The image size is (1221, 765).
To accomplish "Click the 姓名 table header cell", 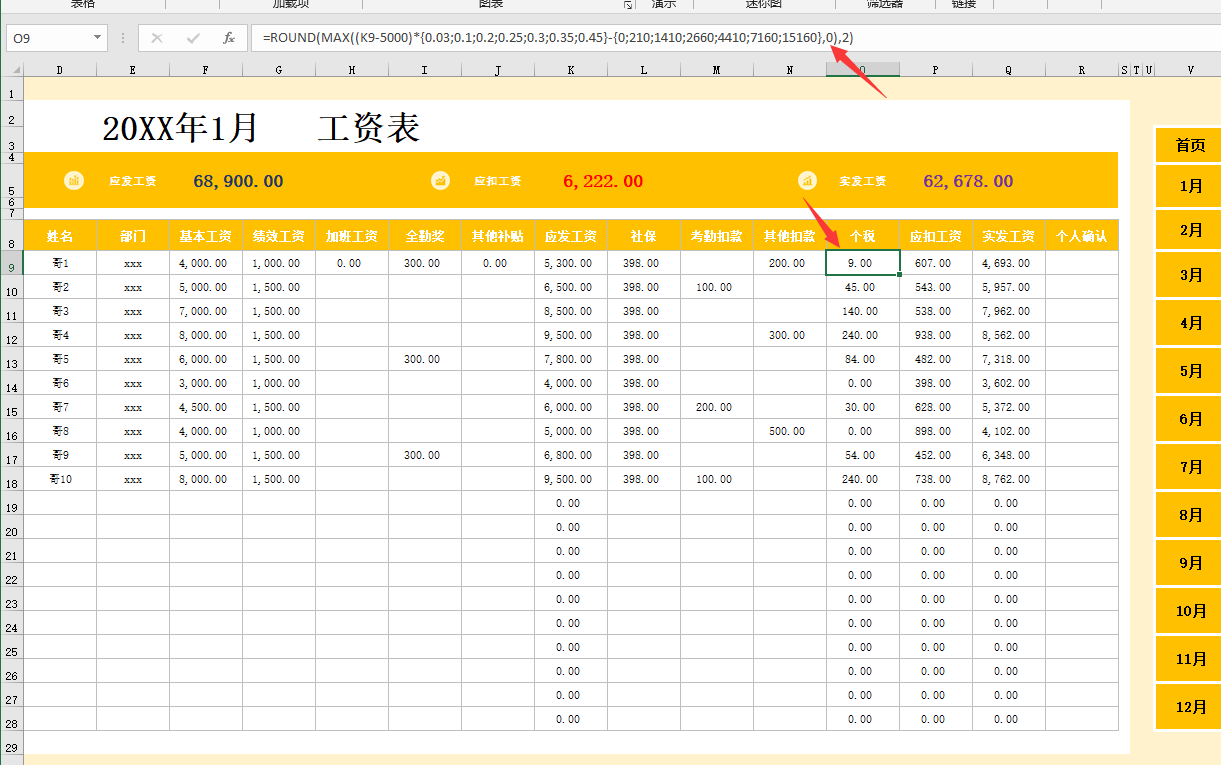I will pos(60,236).
